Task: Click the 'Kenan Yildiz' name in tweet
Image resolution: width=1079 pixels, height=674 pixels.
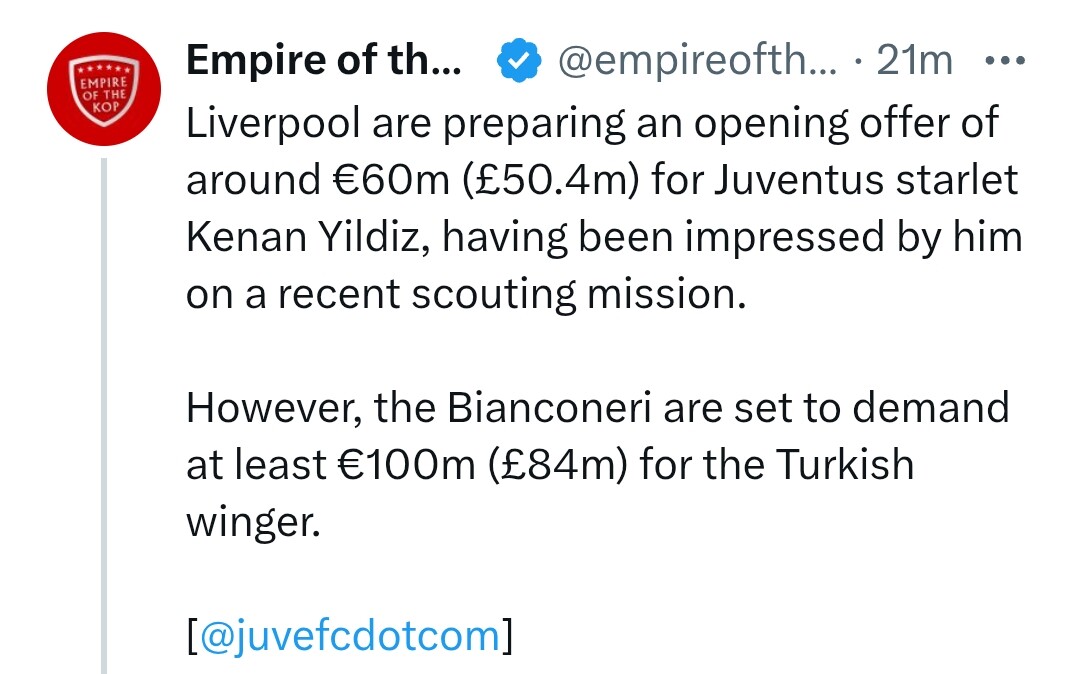Action: click(x=303, y=238)
